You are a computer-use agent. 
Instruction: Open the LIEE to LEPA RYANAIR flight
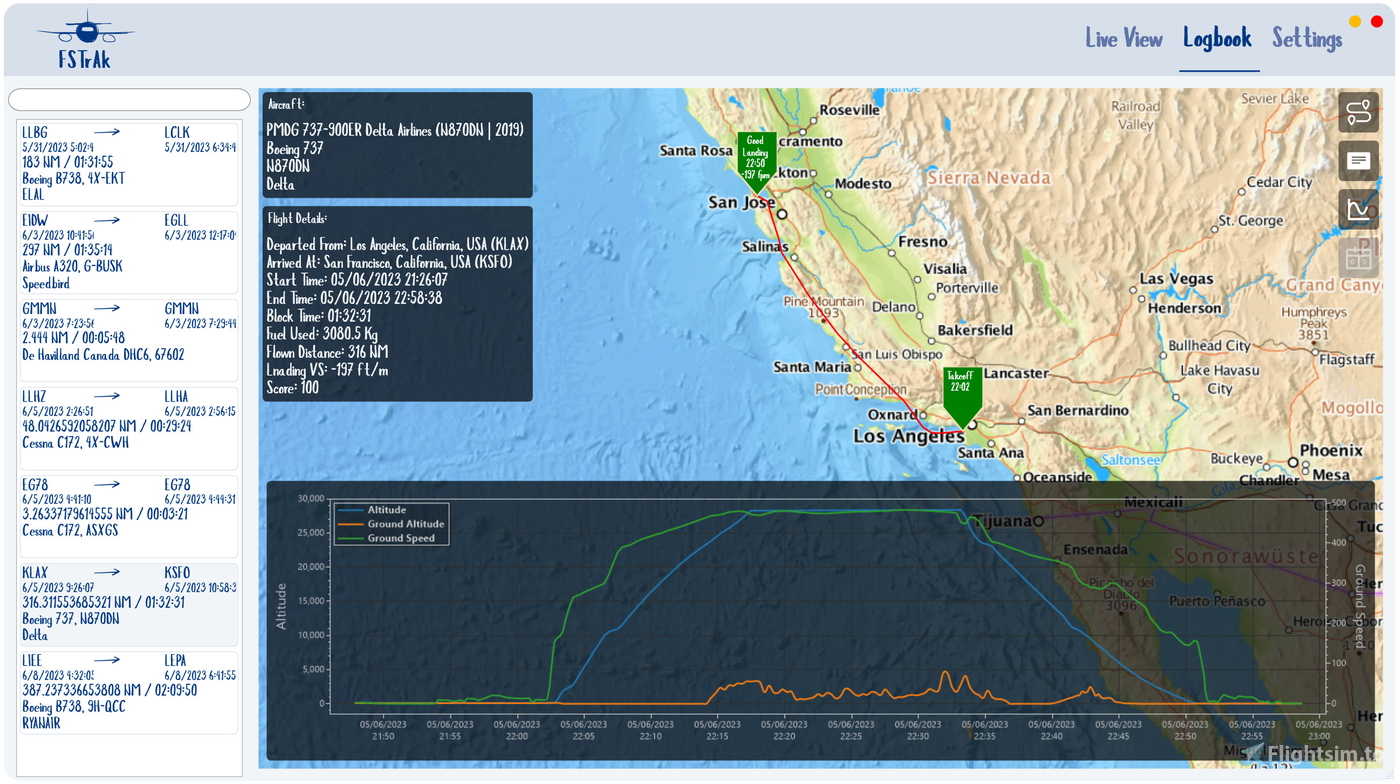click(x=128, y=690)
